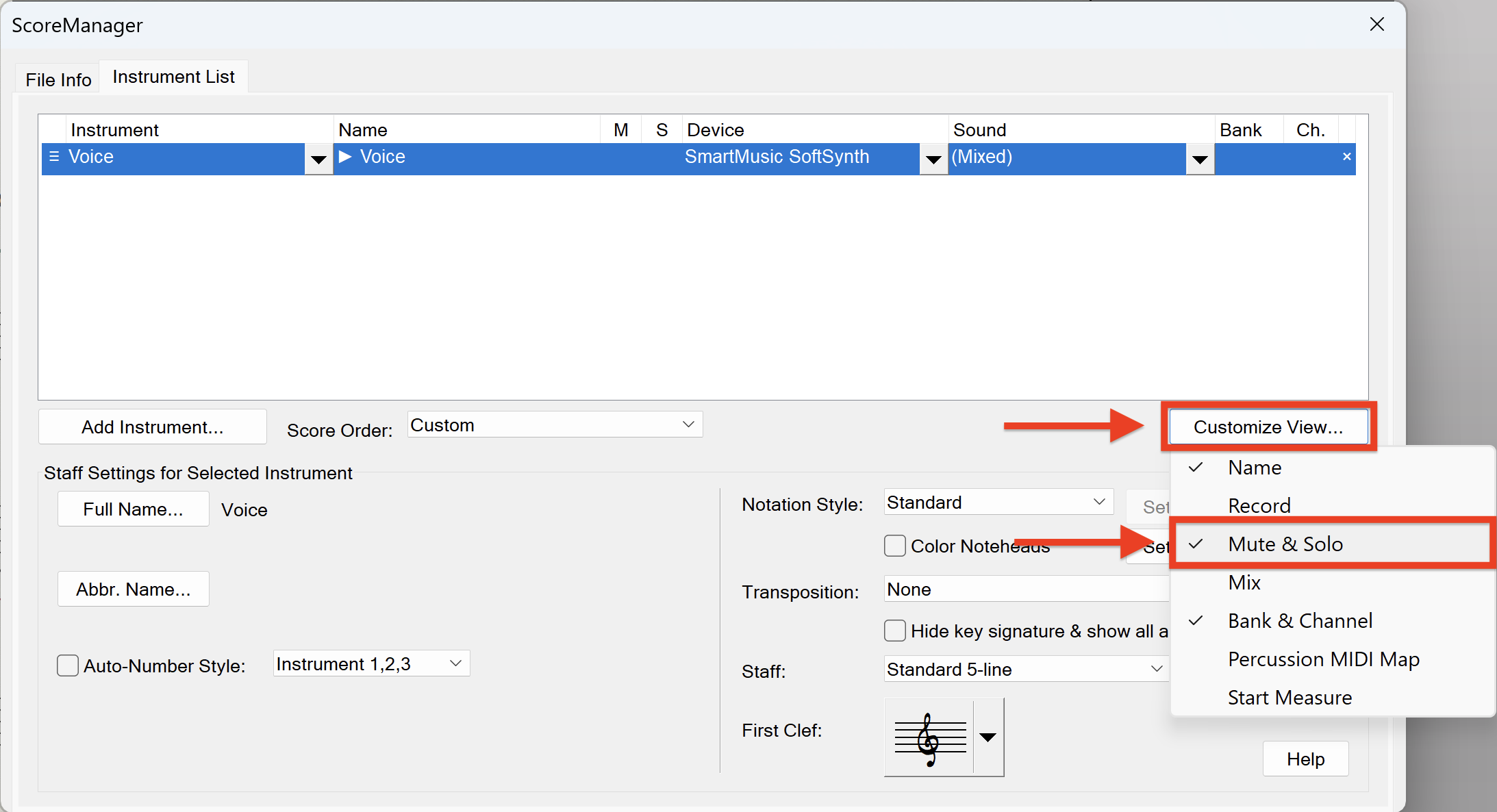
Task: Check Hide key signature & show all accidentals
Action: (x=894, y=631)
